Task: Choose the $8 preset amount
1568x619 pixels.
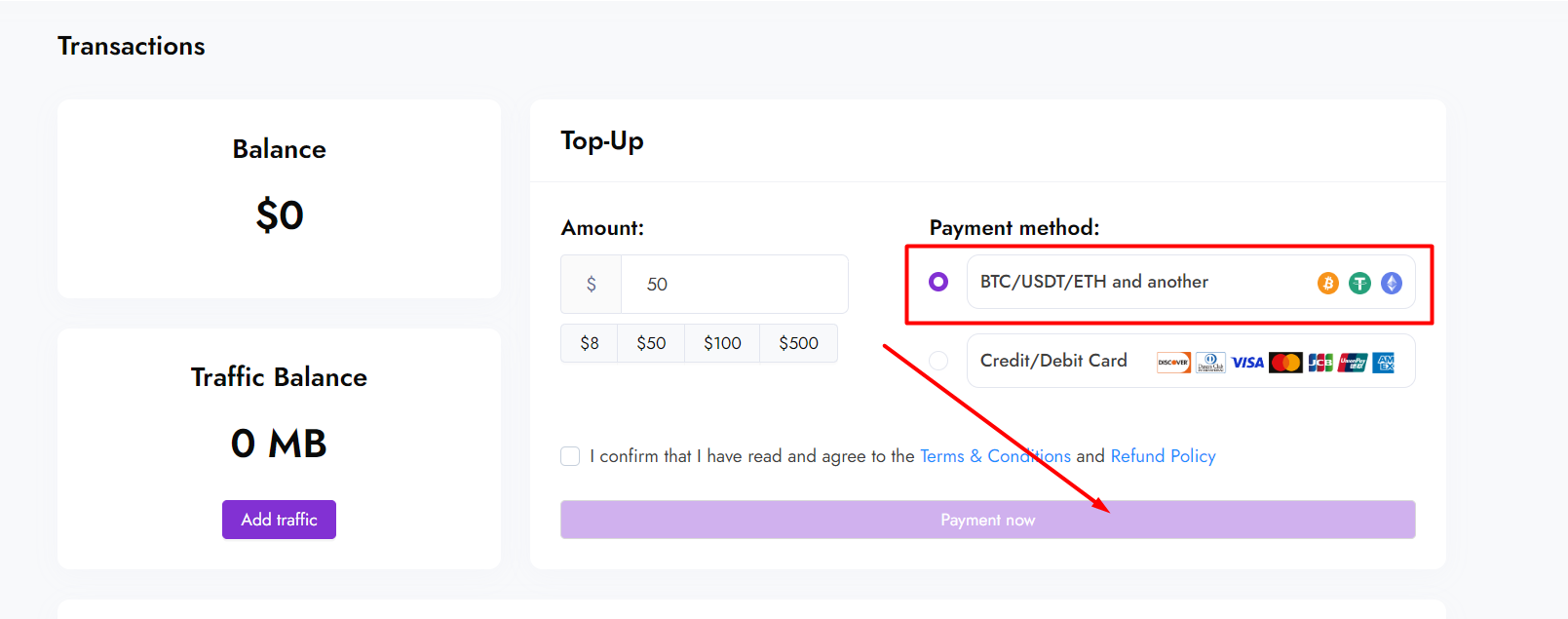Action: click(x=590, y=343)
